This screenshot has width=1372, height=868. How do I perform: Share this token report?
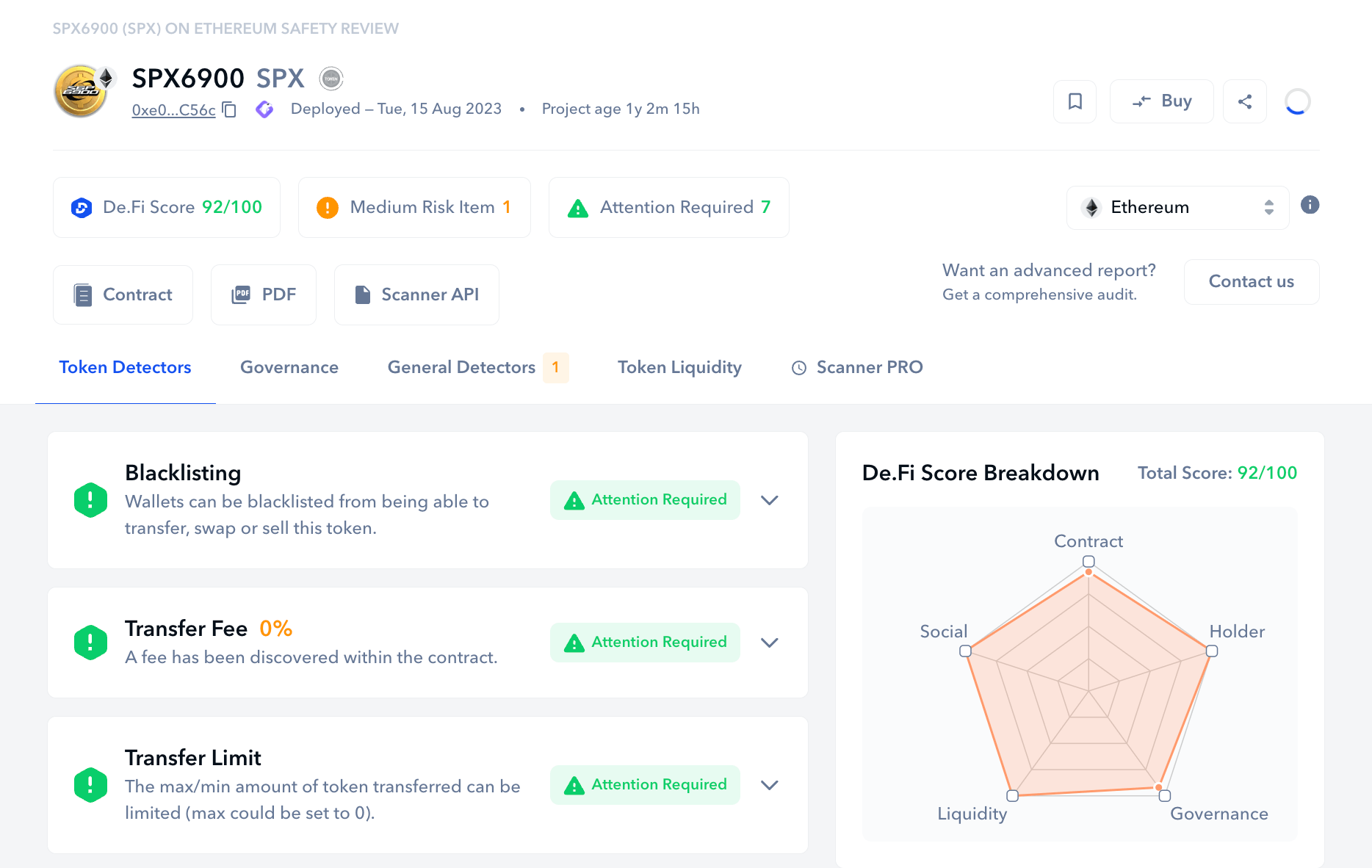tap(1245, 101)
